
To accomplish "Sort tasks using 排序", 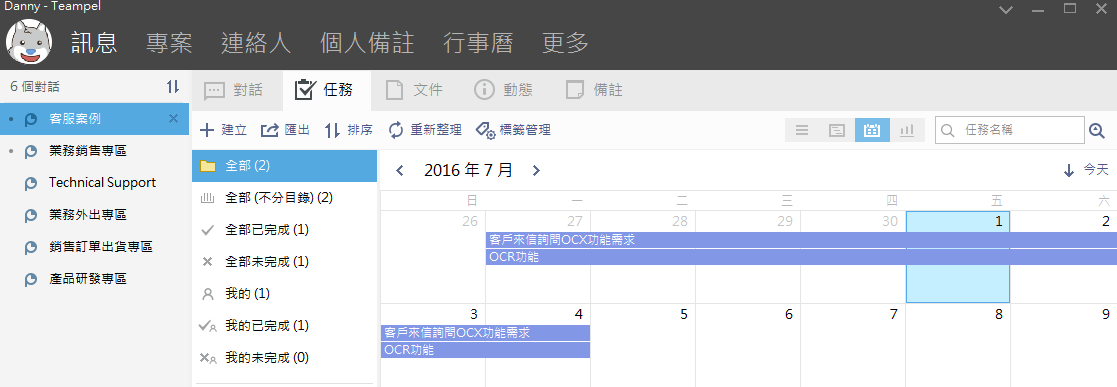I will point(348,130).
